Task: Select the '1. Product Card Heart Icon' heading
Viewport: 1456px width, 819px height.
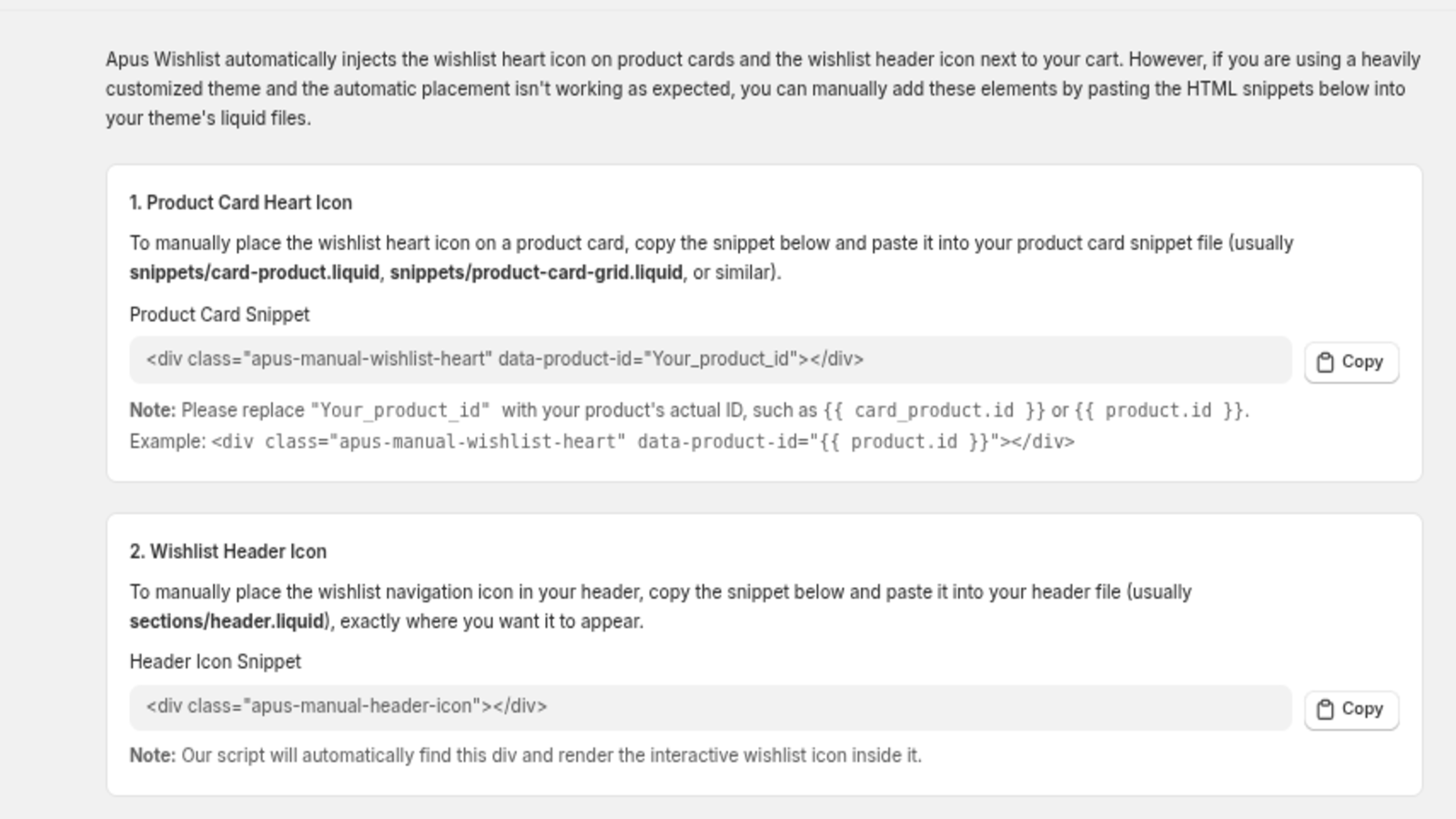Action: pos(240,203)
